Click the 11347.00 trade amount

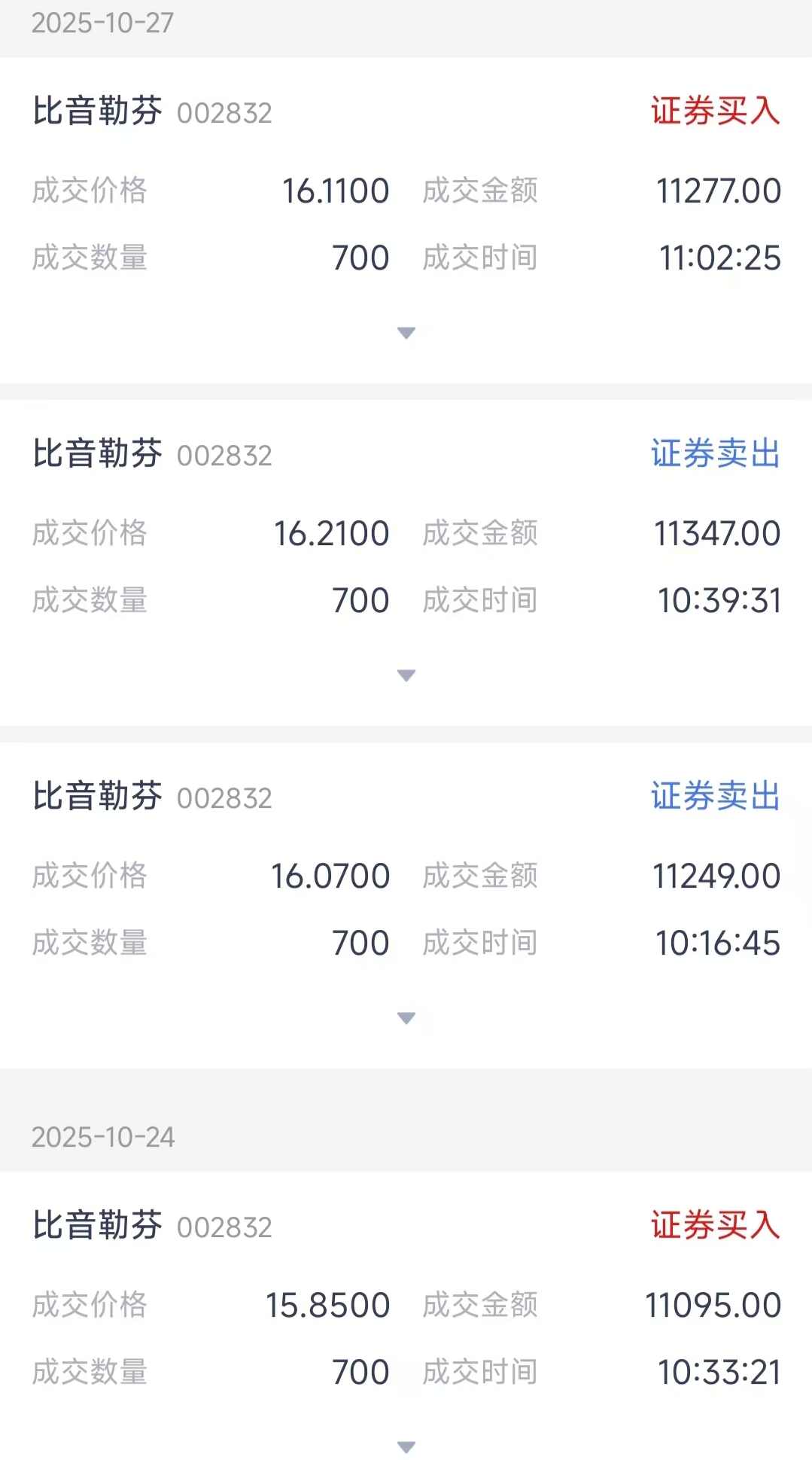[717, 534]
